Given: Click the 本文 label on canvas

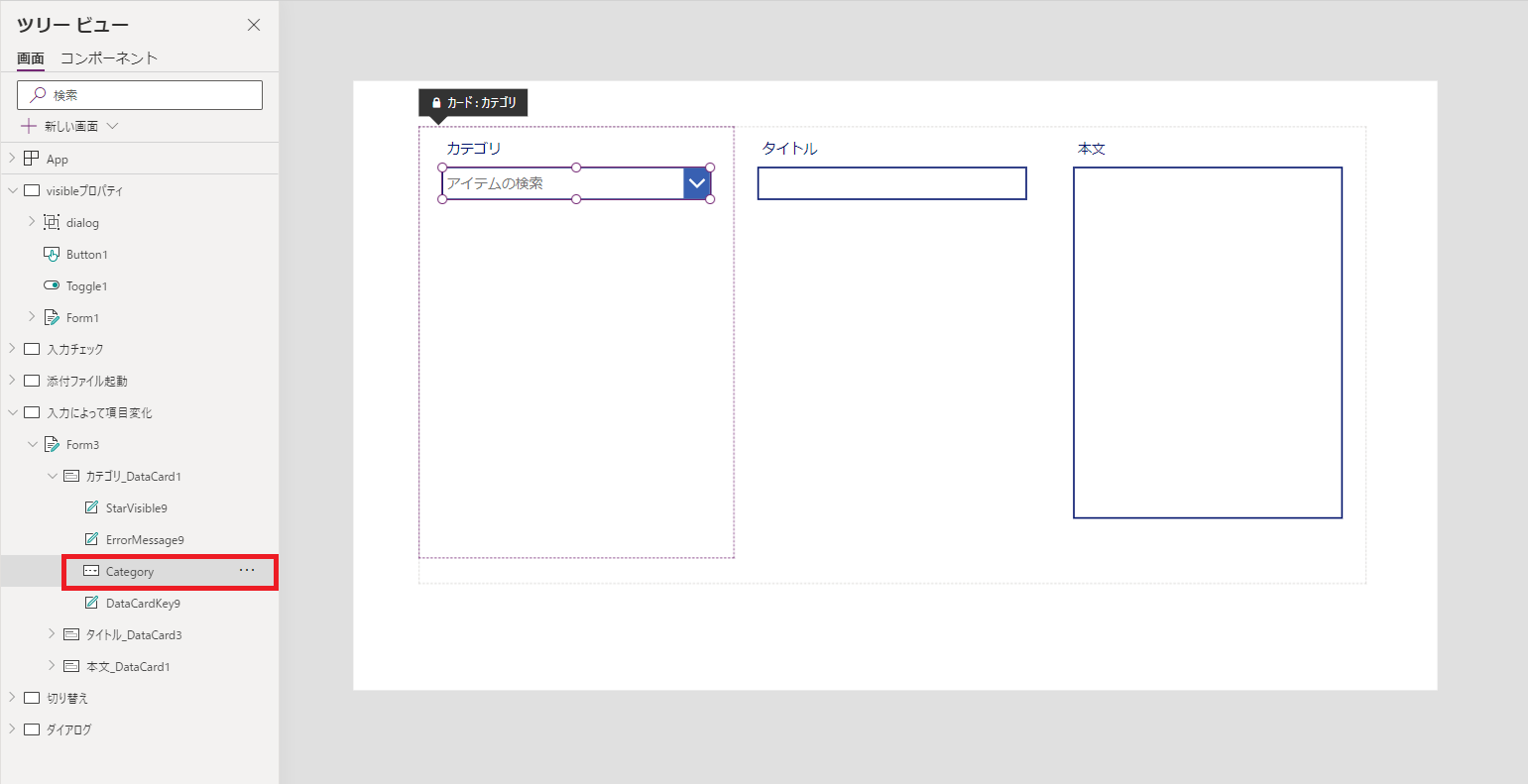Looking at the screenshot, I should point(1092,149).
